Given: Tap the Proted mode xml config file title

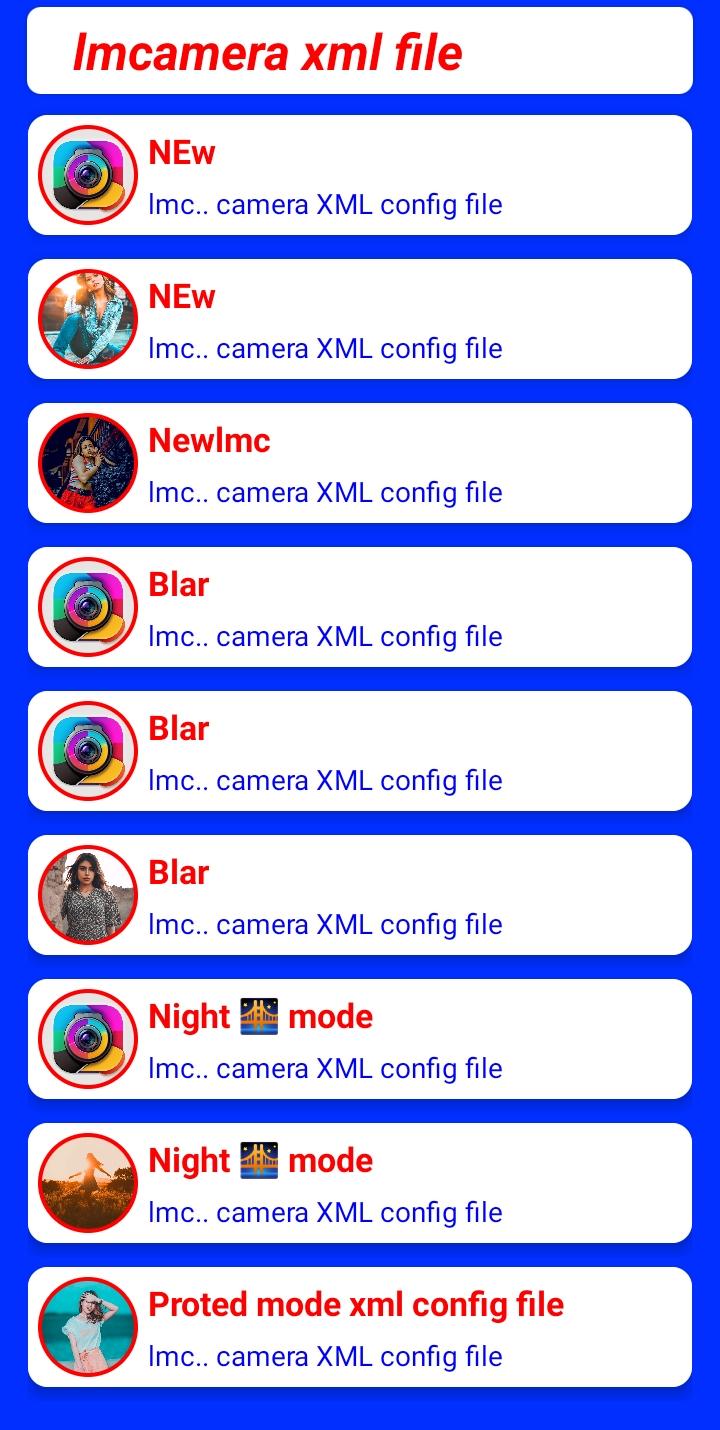Looking at the screenshot, I should [x=356, y=1305].
